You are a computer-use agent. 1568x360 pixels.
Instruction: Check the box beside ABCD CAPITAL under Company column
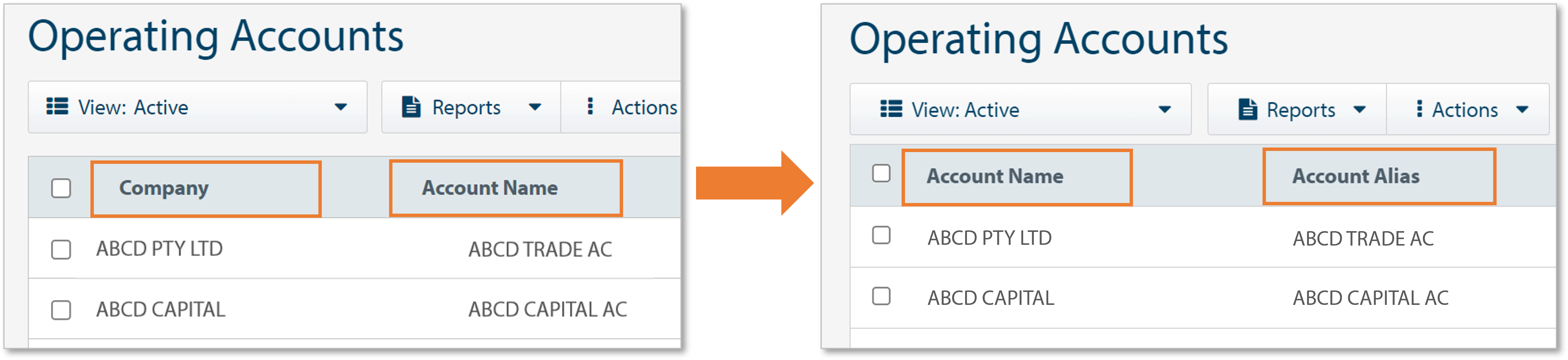point(61,309)
